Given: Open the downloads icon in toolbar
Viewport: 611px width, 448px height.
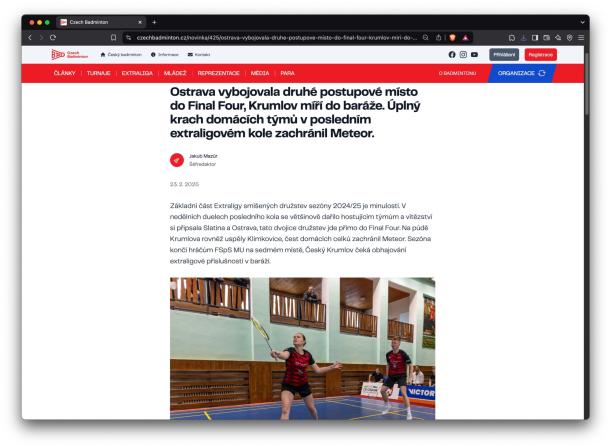Looking at the screenshot, I should [x=524, y=38].
